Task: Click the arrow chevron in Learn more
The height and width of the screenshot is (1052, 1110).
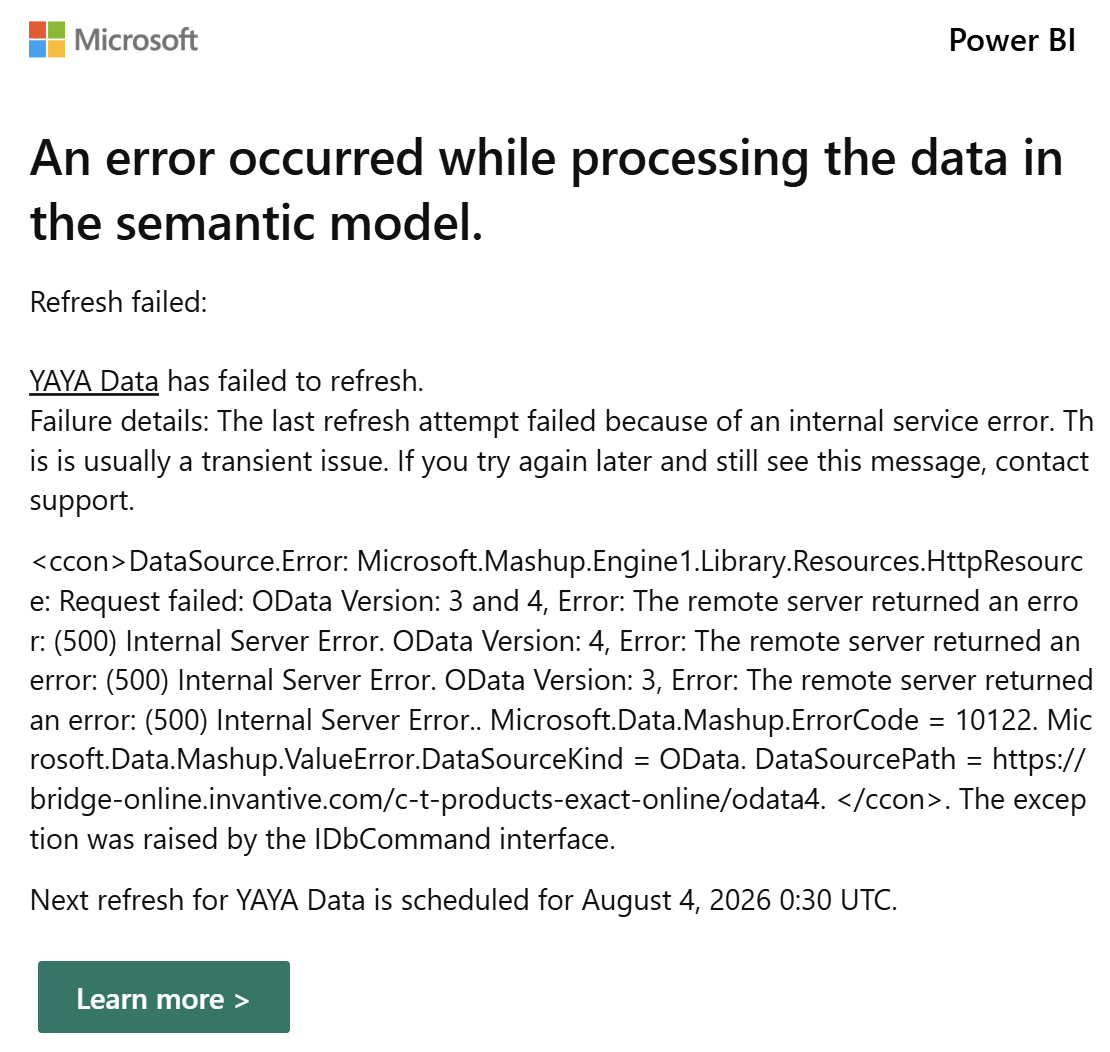Action: 242,1000
